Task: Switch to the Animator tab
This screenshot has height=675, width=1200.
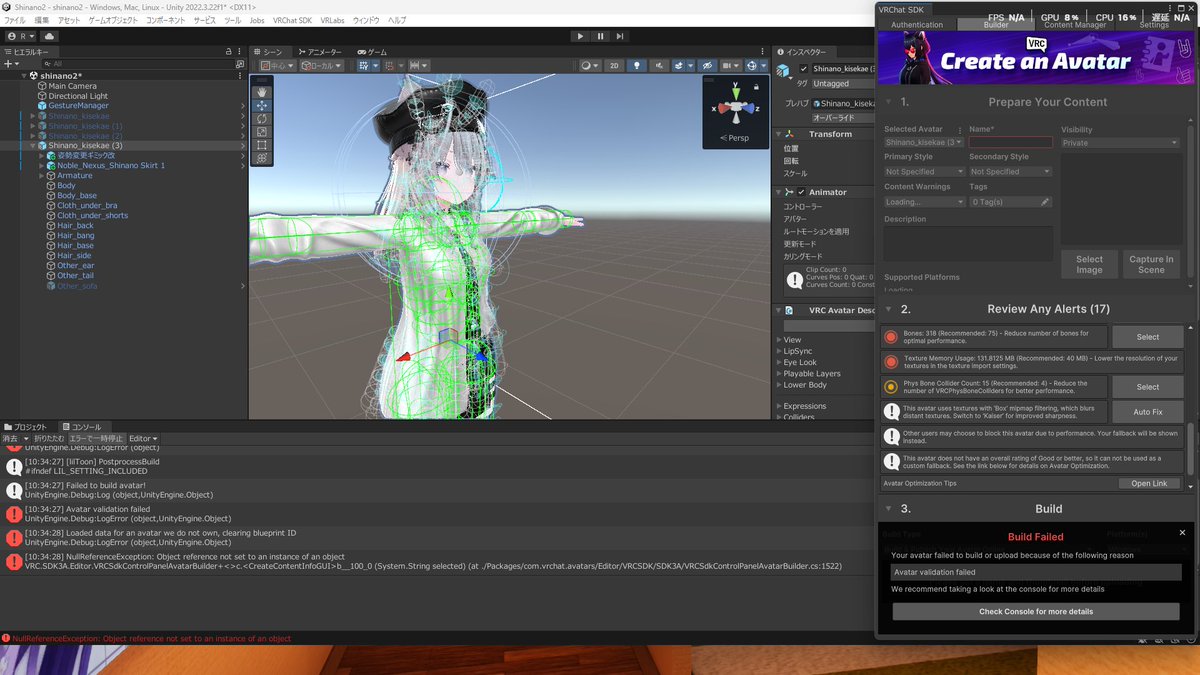Action: (320, 52)
